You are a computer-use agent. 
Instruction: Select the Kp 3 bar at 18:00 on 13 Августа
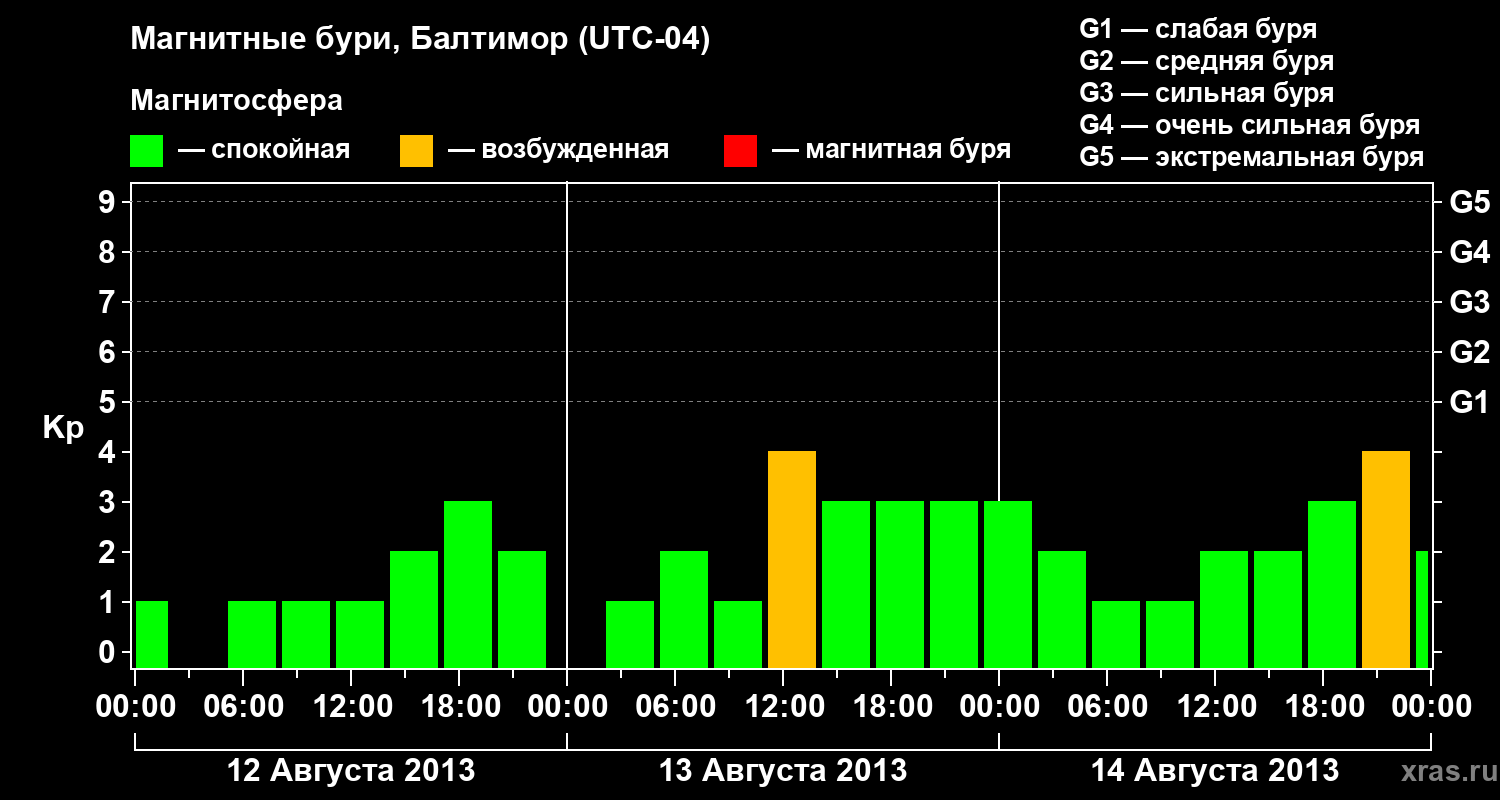(x=900, y=584)
